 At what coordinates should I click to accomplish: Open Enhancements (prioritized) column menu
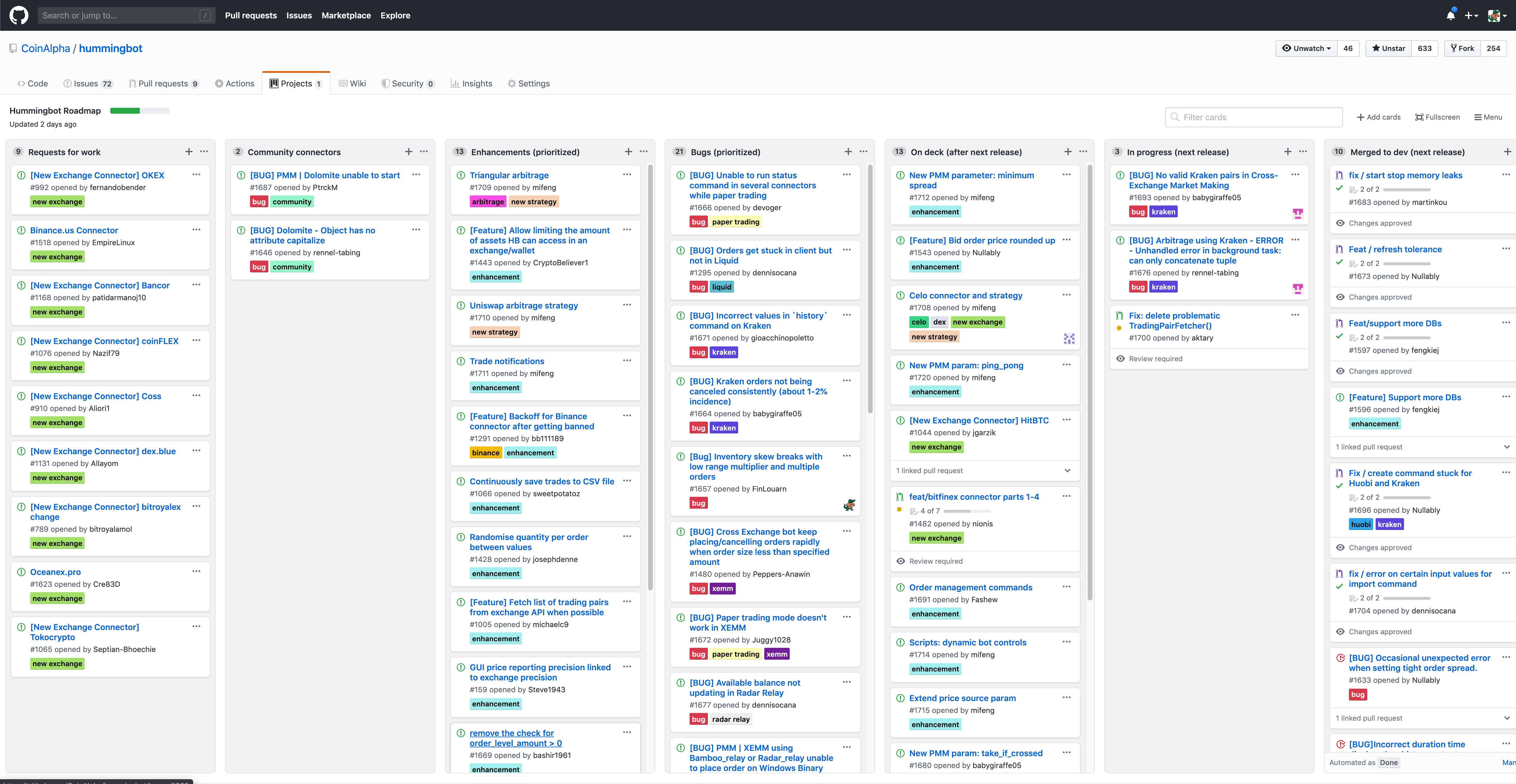(644, 152)
